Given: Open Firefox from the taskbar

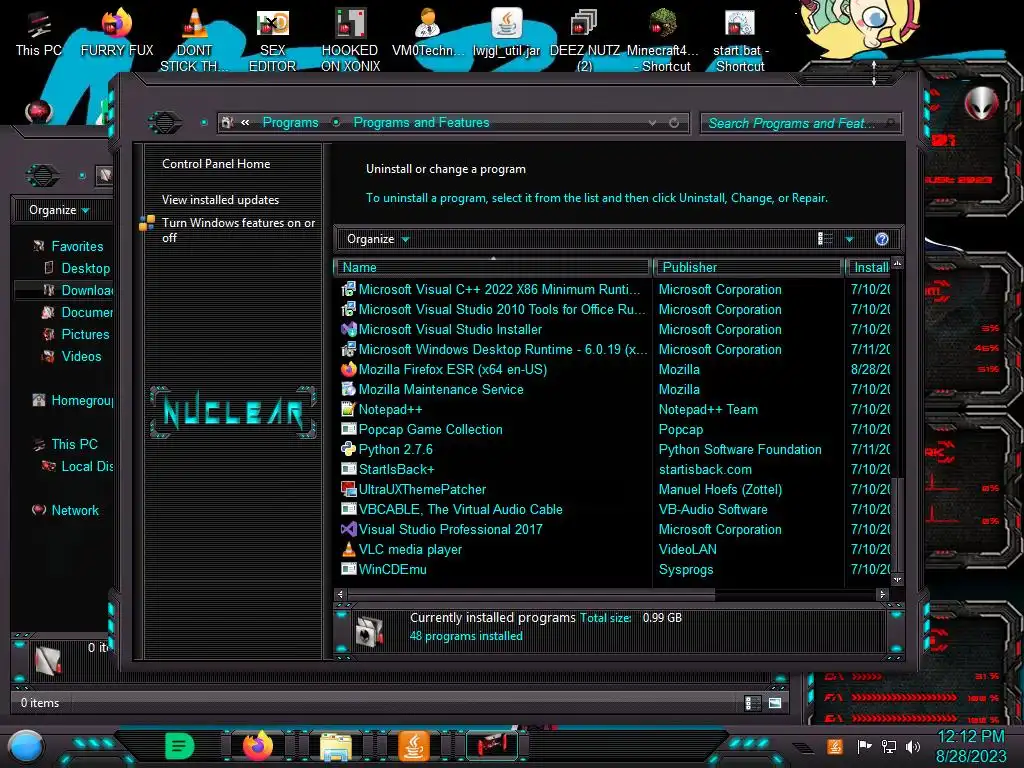Looking at the screenshot, I should pyautogui.click(x=258, y=746).
